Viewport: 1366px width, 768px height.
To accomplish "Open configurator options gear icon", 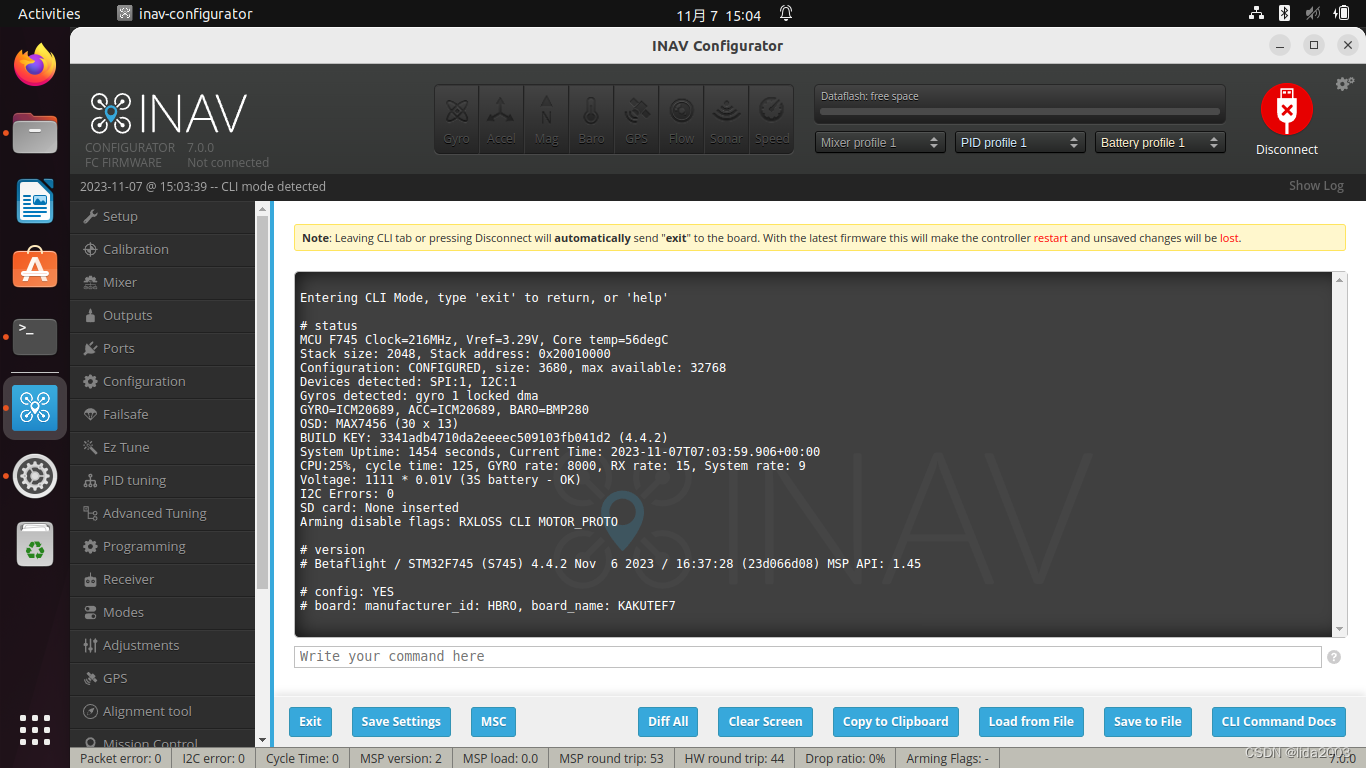I will (x=1345, y=84).
